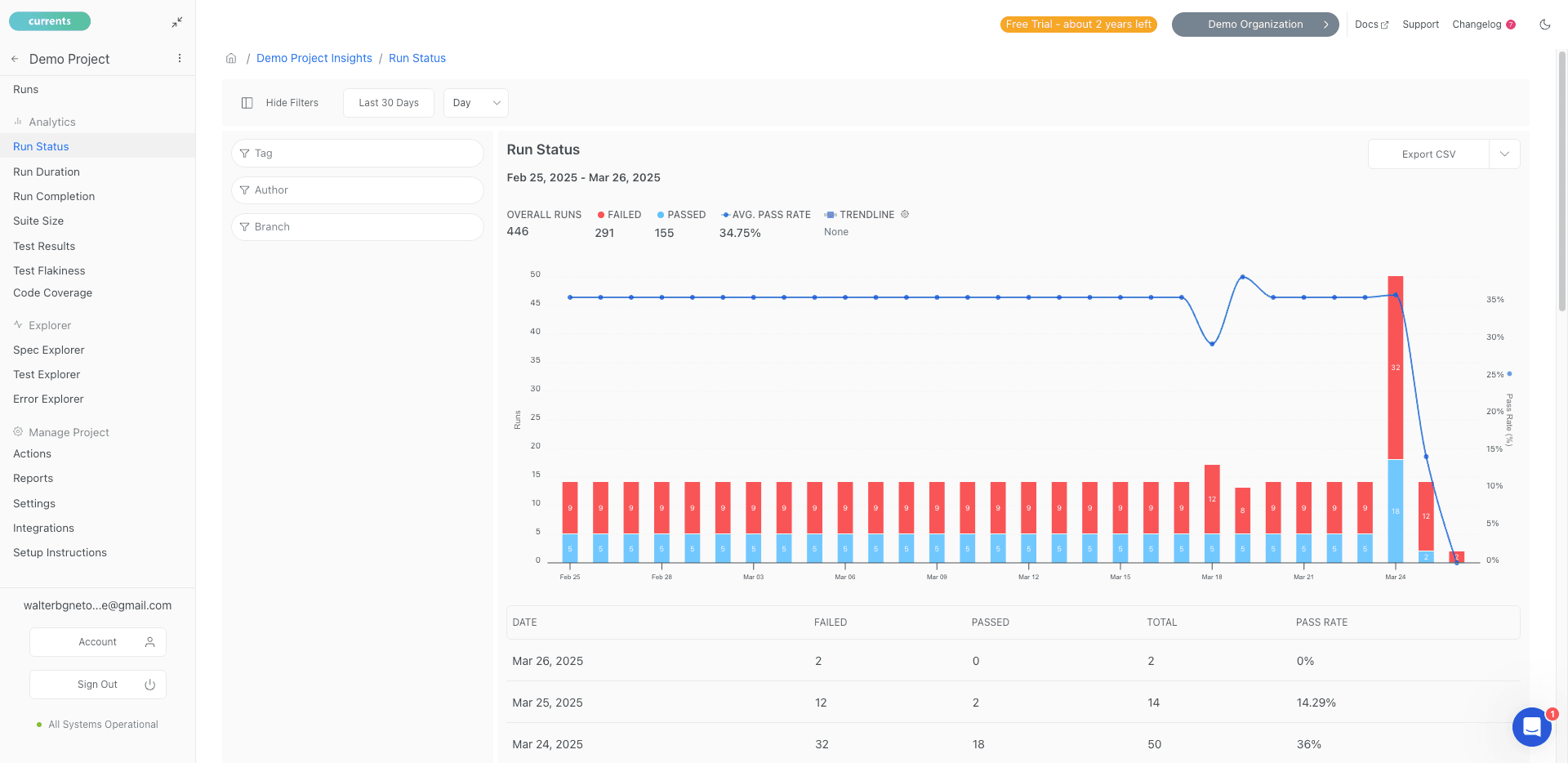Go to Spec Explorer
1568x763 pixels.
point(49,350)
